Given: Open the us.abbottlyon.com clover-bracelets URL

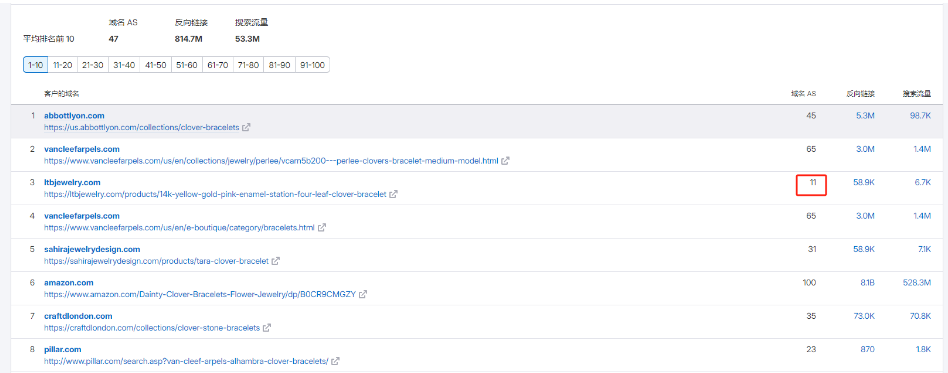Looking at the screenshot, I should (142, 128).
